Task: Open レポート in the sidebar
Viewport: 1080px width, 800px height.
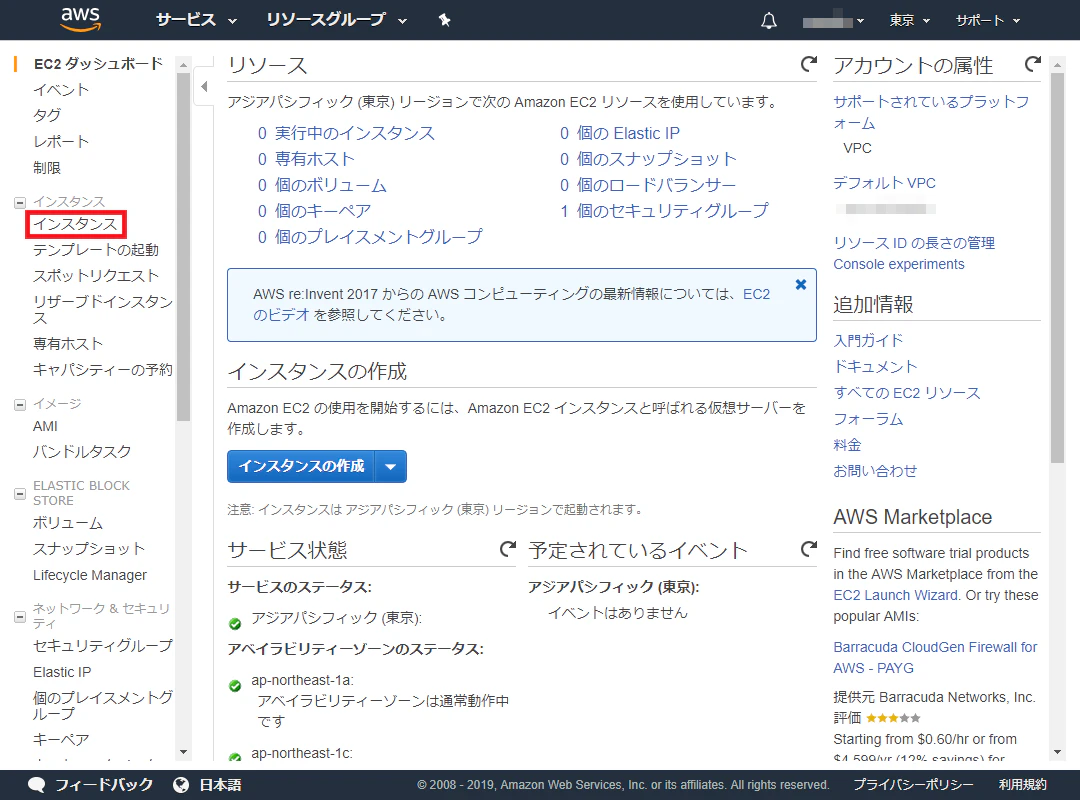Action: point(61,141)
